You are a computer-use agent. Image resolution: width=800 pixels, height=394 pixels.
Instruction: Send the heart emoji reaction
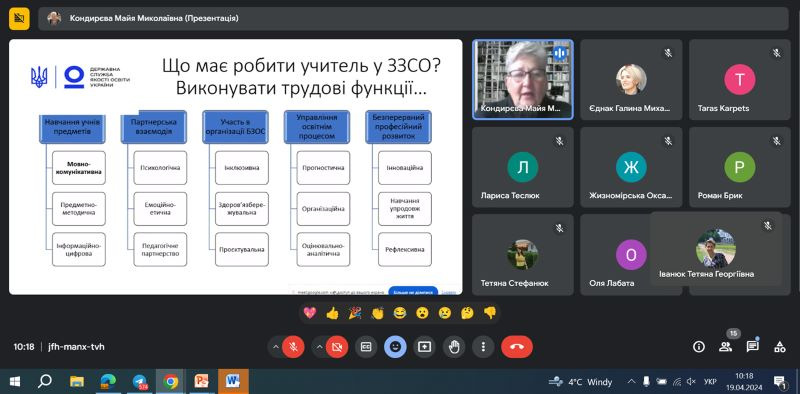[310, 313]
